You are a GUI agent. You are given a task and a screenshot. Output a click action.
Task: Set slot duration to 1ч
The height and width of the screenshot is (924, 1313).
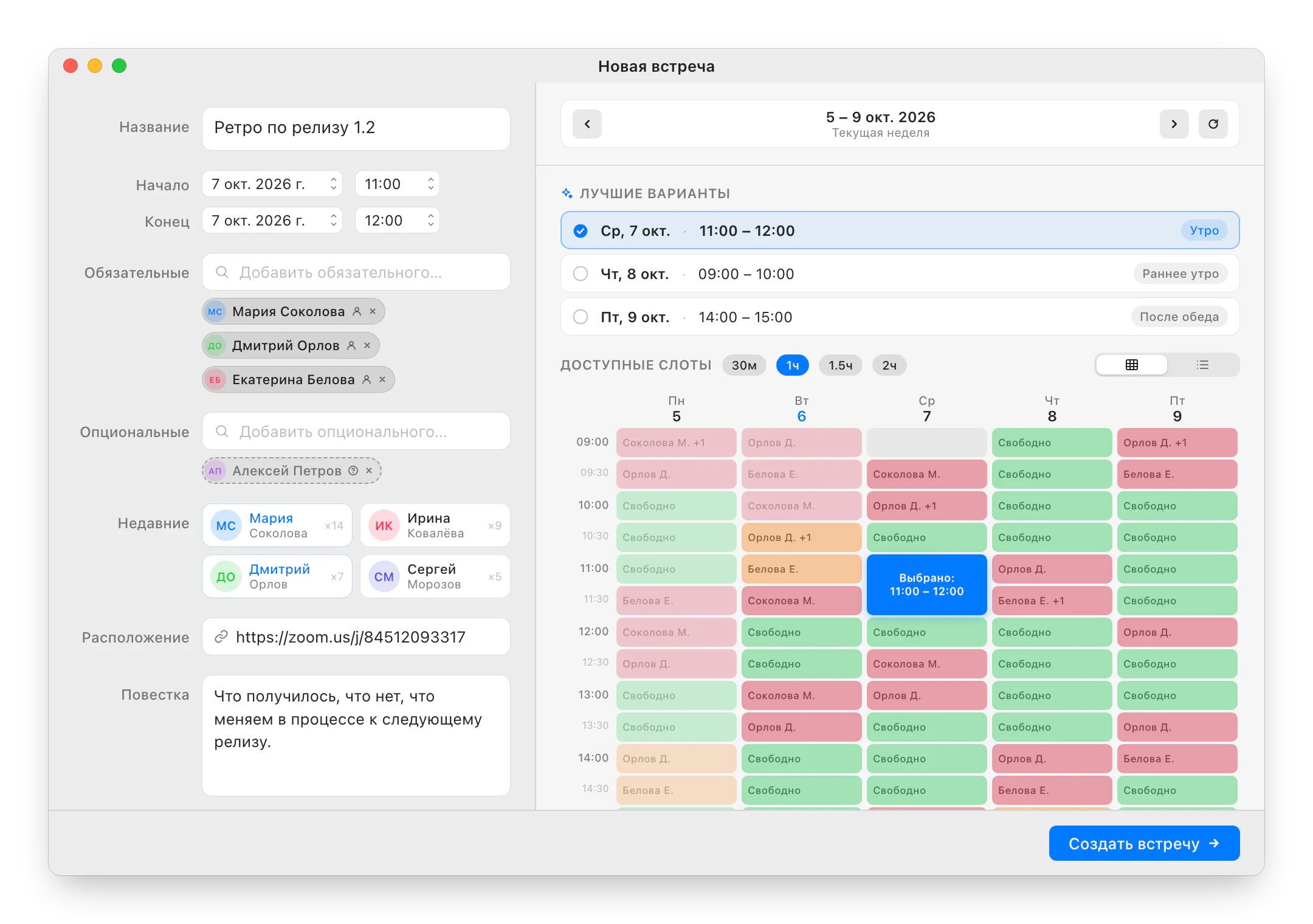(x=793, y=365)
